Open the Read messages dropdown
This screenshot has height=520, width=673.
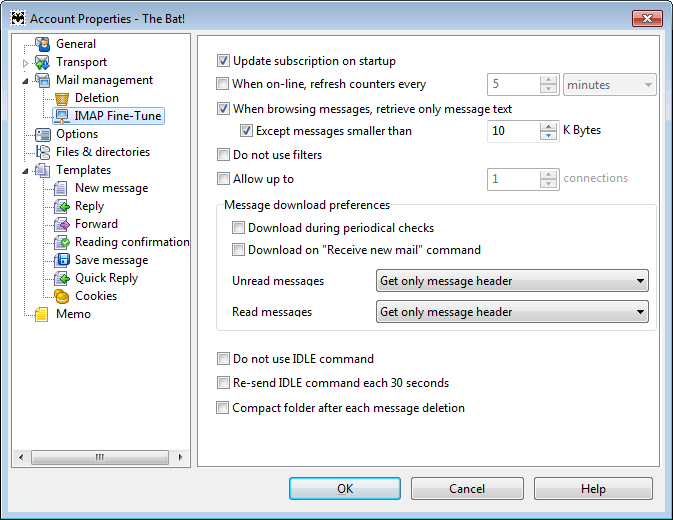click(x=512, y=312)
